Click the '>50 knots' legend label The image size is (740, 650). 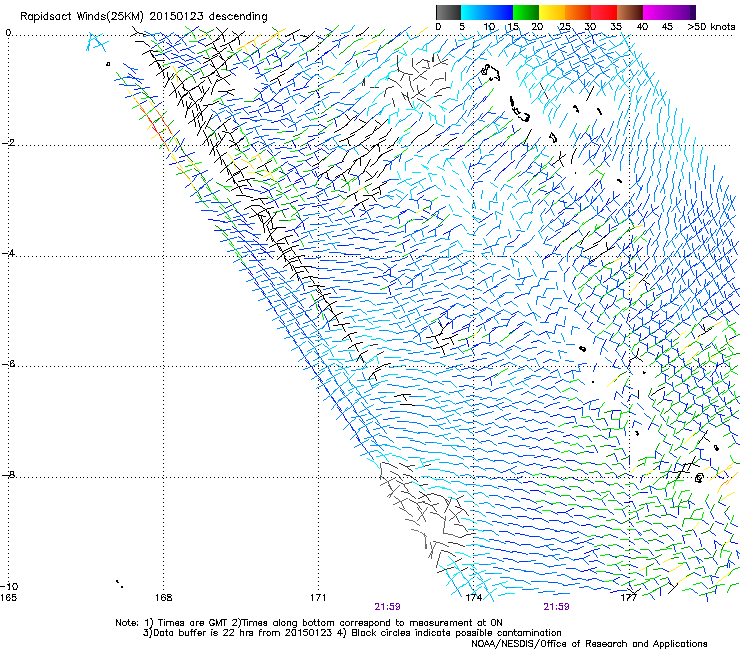point(711,27)
